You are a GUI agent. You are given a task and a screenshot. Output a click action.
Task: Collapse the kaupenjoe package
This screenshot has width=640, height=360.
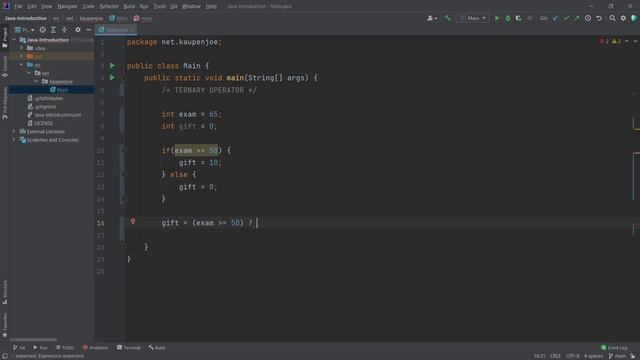point(36,82)
